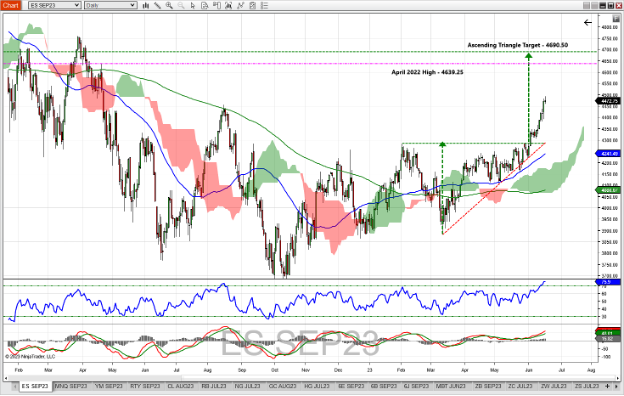This screenshot has width=624, height=396.
Task: Click the tab strip left arrow
Action: tap(16, 386)
